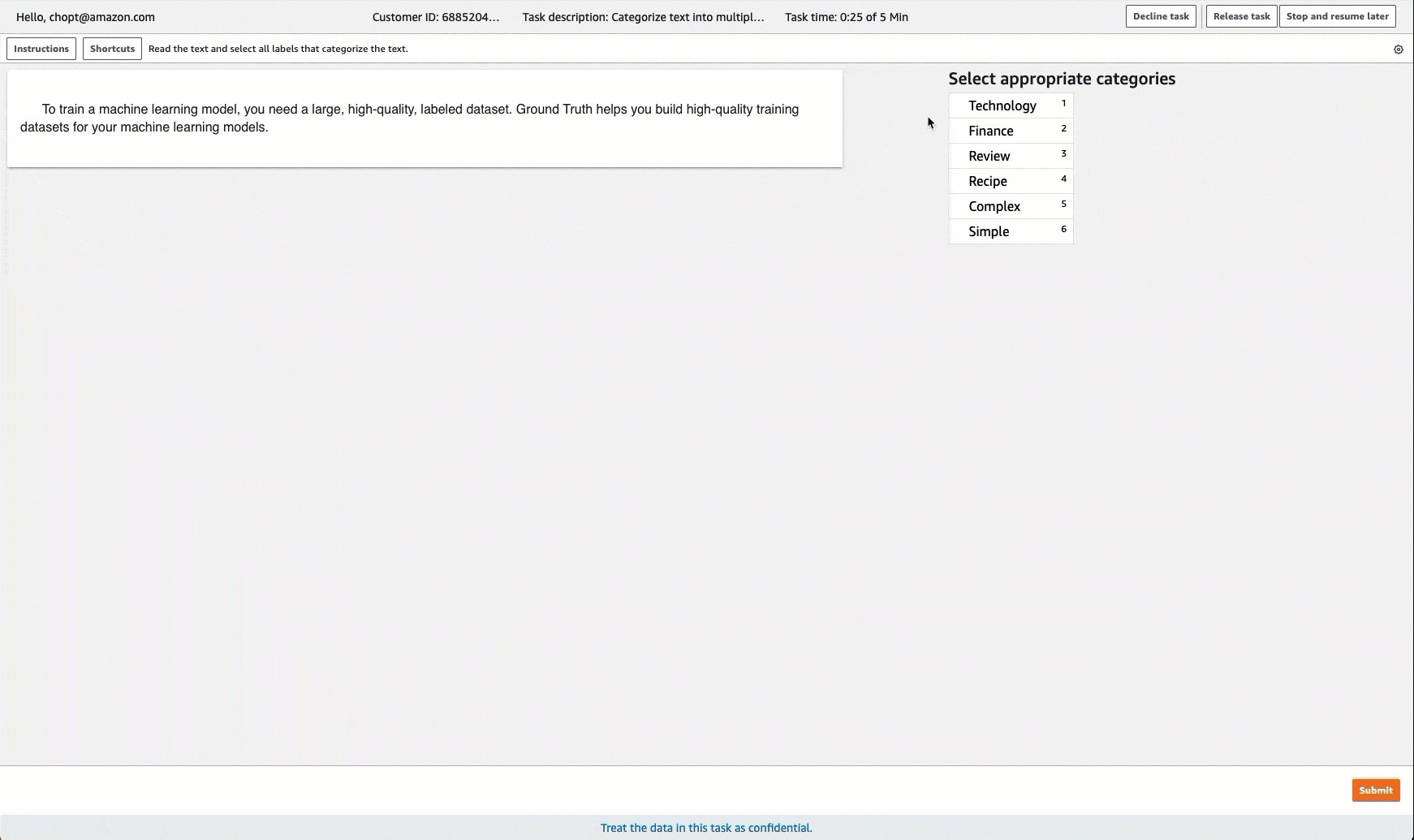This screenshot has width=1414, height=840.
Task: Open the Instructions panel
Action: 41,48
